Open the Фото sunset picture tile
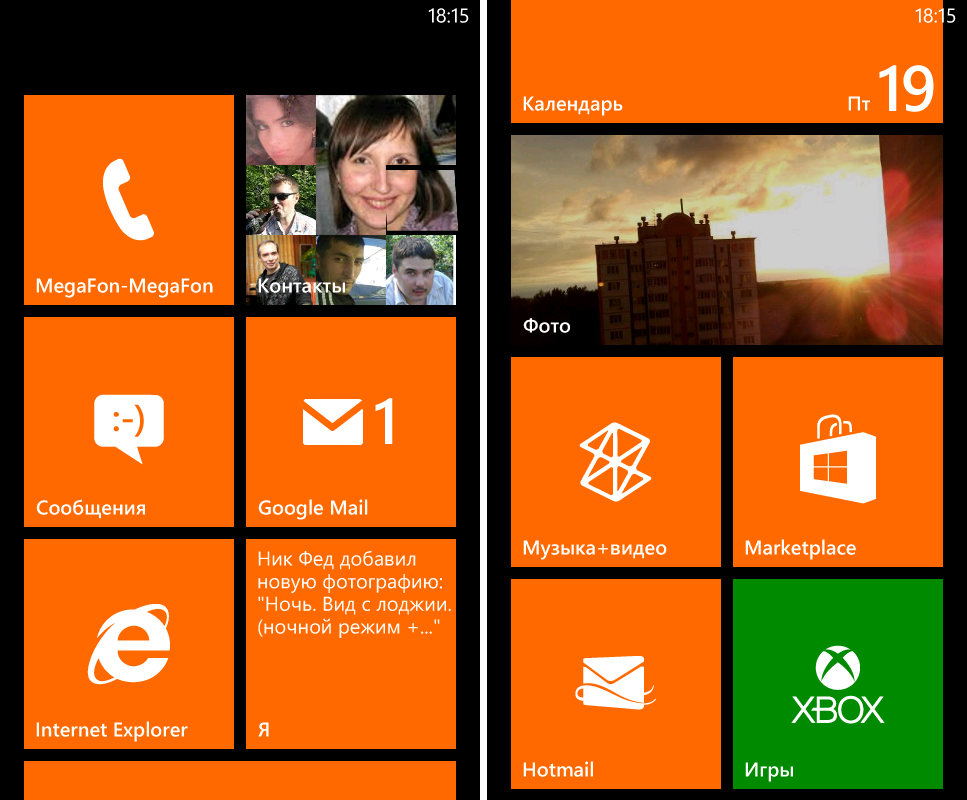 [x=726, y=240]
